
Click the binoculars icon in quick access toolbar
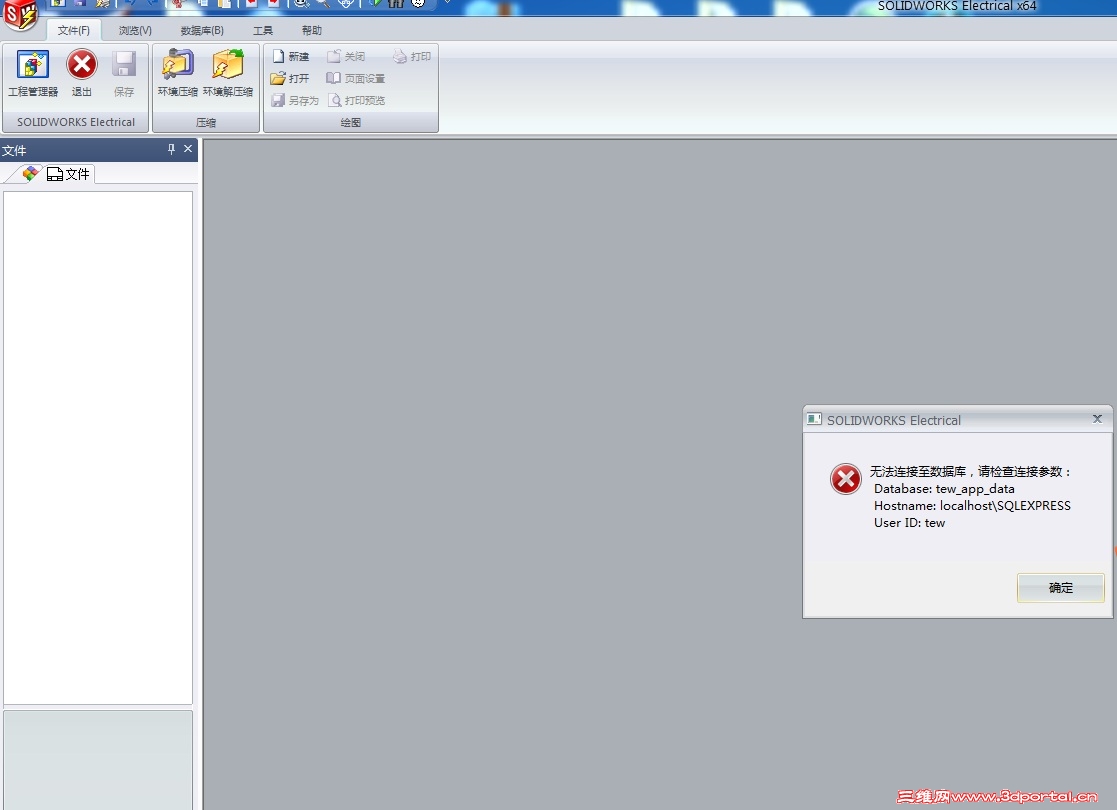click(x=395, y=4)
